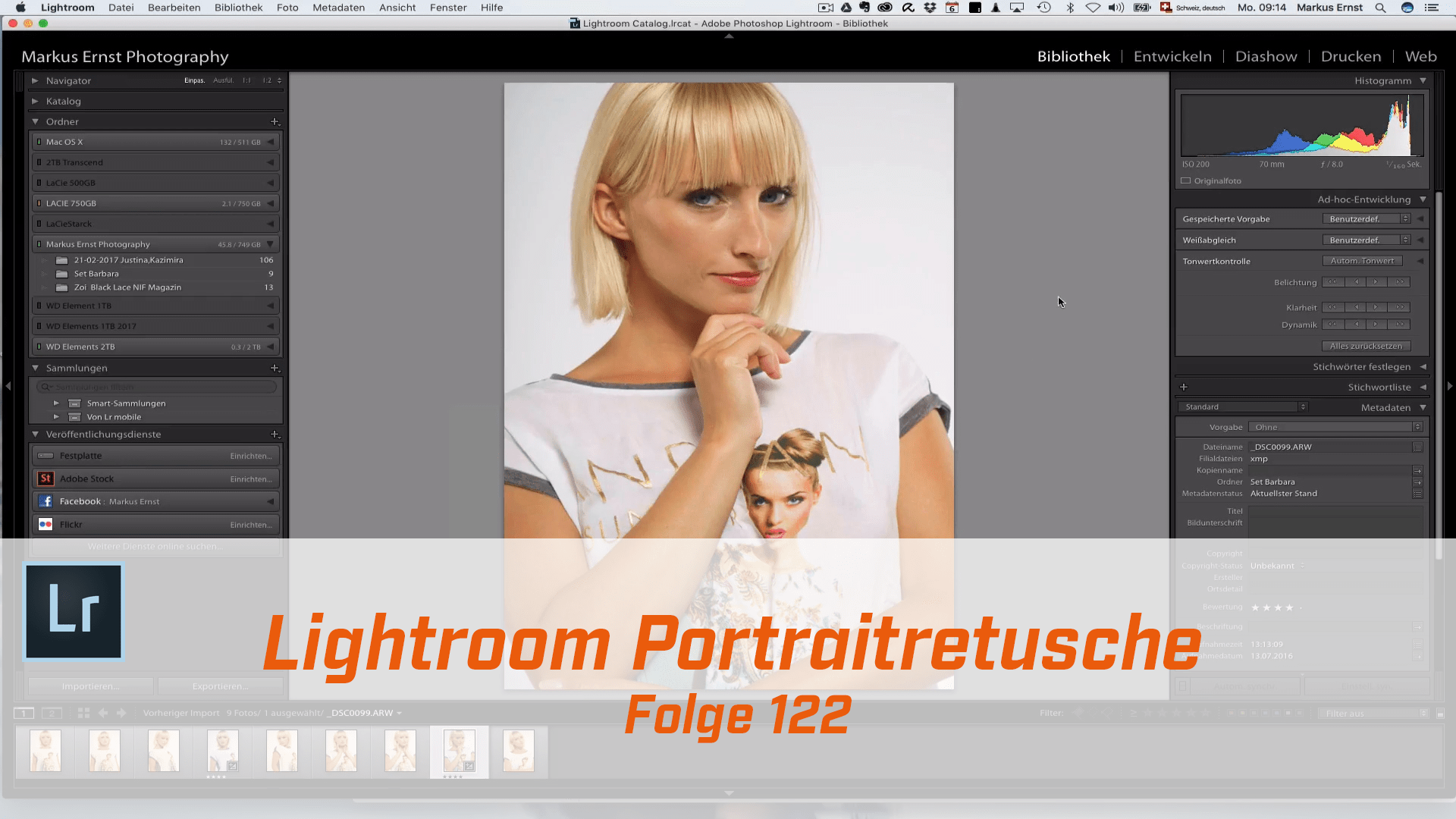
Task: Open the Web module
Action: click(1420, 56)
